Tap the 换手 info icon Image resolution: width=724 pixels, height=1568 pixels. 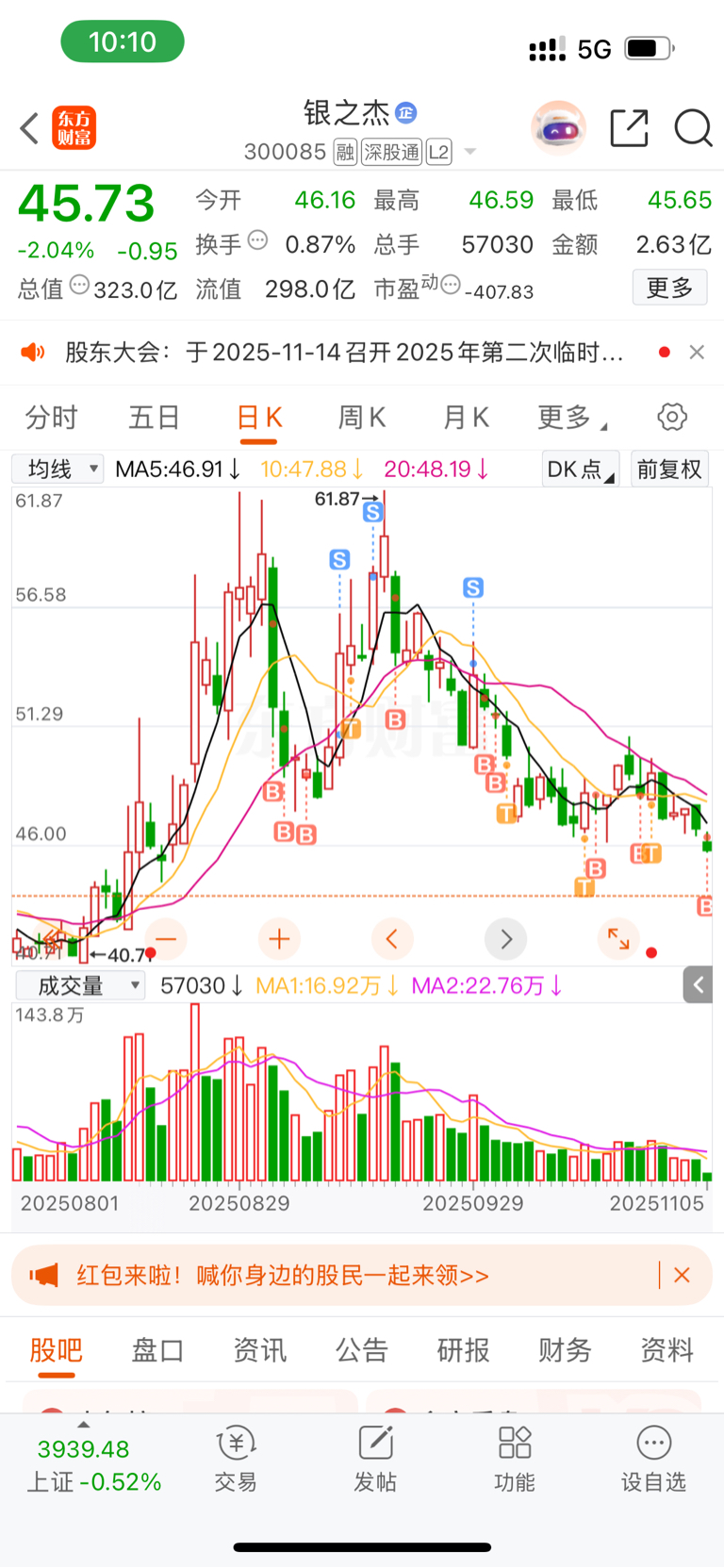point(257,240)
